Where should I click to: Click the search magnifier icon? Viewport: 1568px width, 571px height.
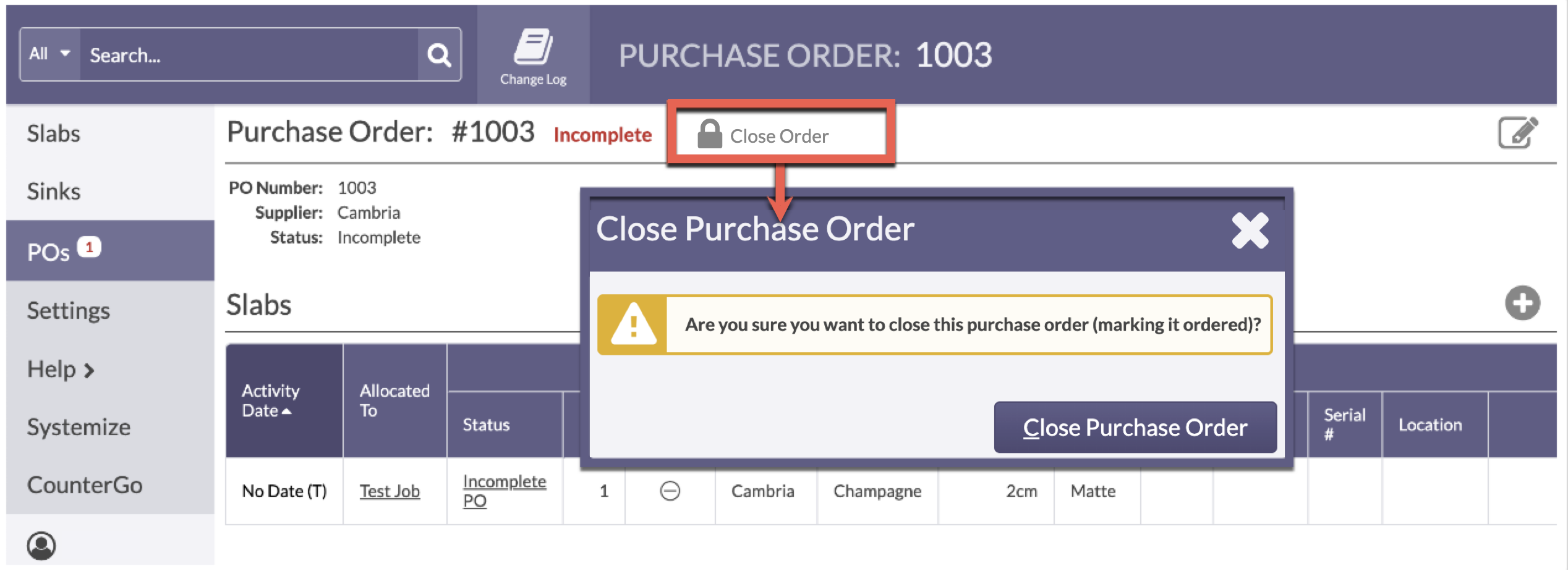point(439,55)
